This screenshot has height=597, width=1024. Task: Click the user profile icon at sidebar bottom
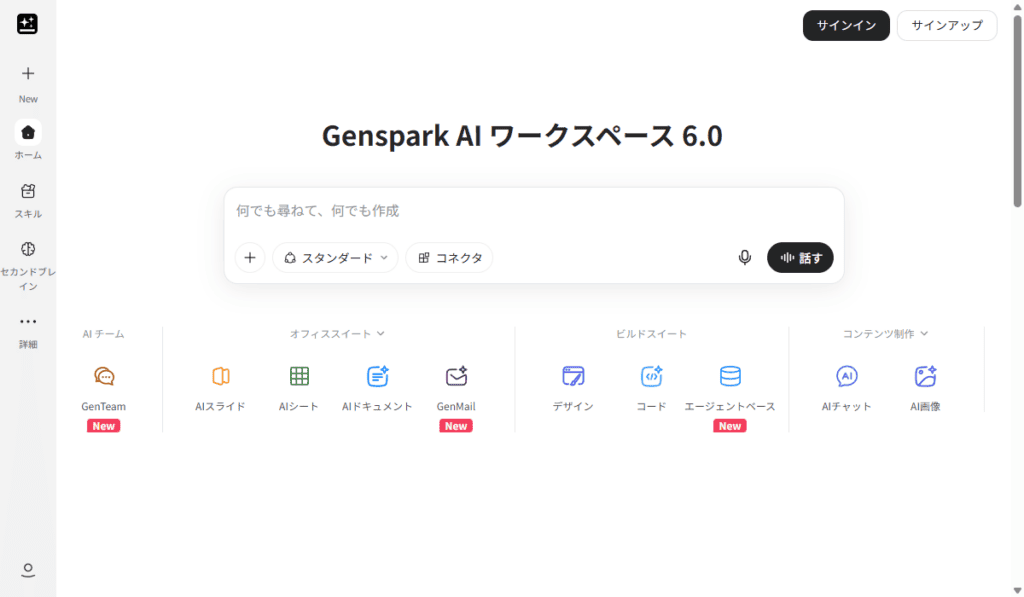point(27,570)
